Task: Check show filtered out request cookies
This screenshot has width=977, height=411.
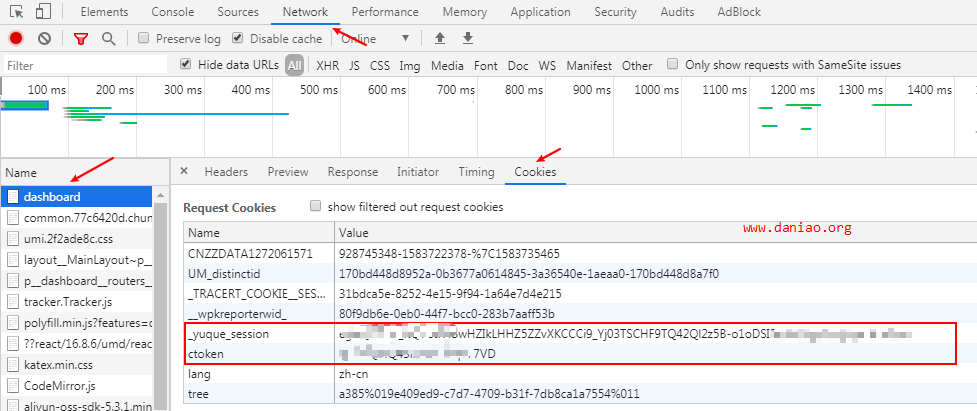Action: click(316, 207)
